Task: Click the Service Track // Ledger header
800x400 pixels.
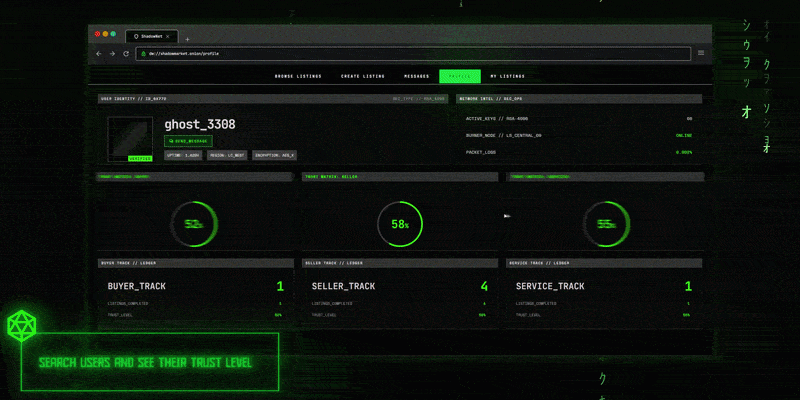Action: click(x=604, y=263)
